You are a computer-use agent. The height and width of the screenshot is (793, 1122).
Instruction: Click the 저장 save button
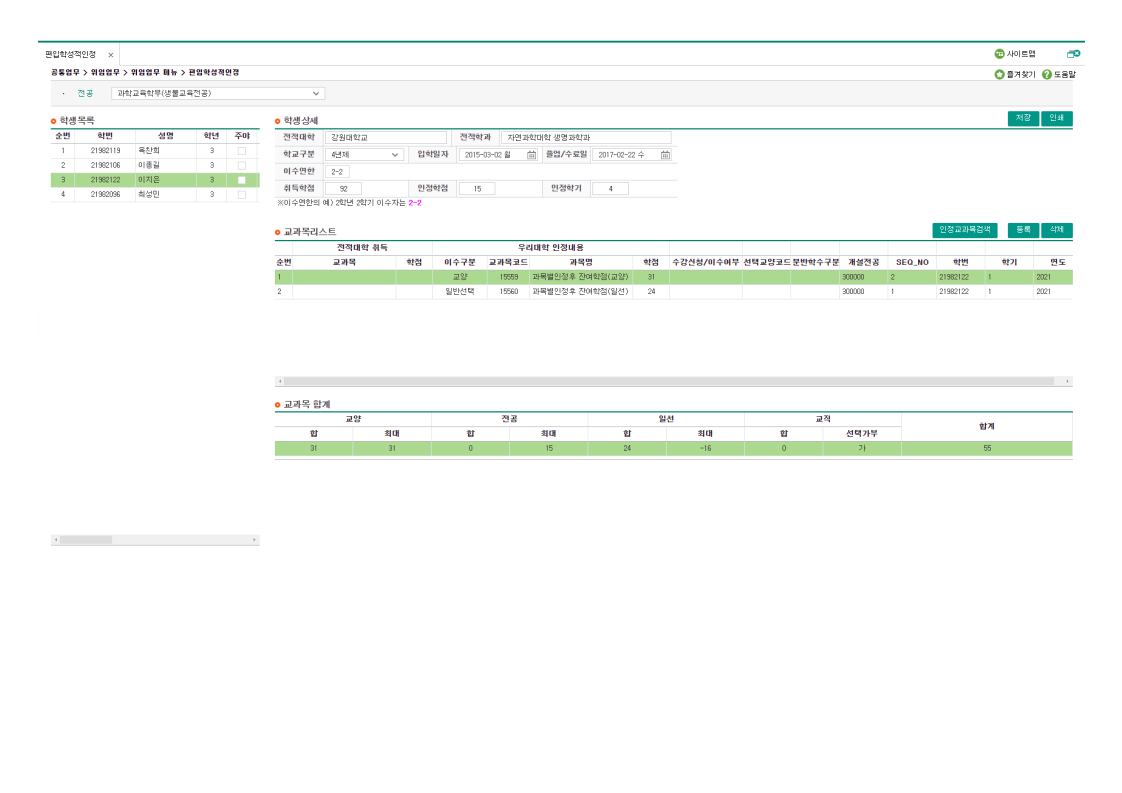pyautogui.click(x=1022, y=118)
